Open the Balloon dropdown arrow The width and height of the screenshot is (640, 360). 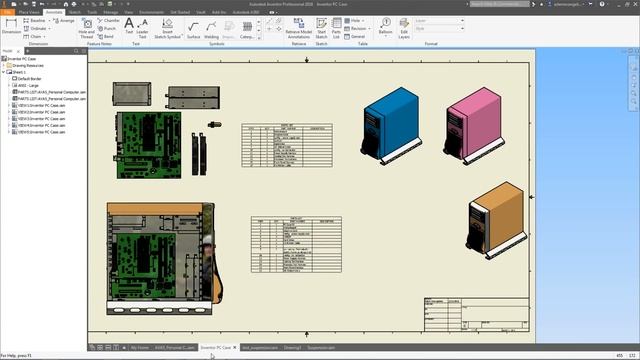click(x=385, y=37)
